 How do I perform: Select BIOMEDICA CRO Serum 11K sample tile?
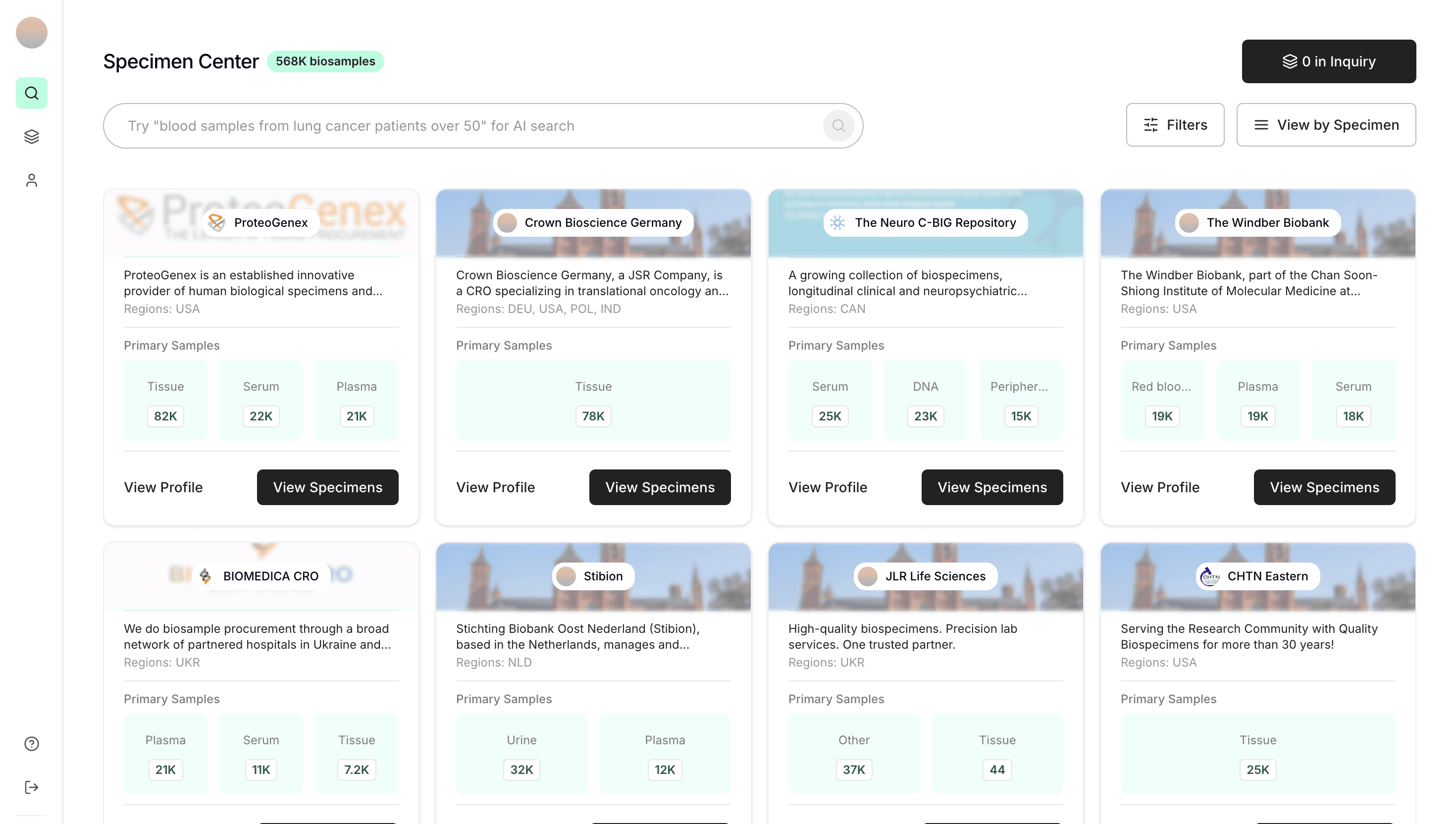(261, 754)
